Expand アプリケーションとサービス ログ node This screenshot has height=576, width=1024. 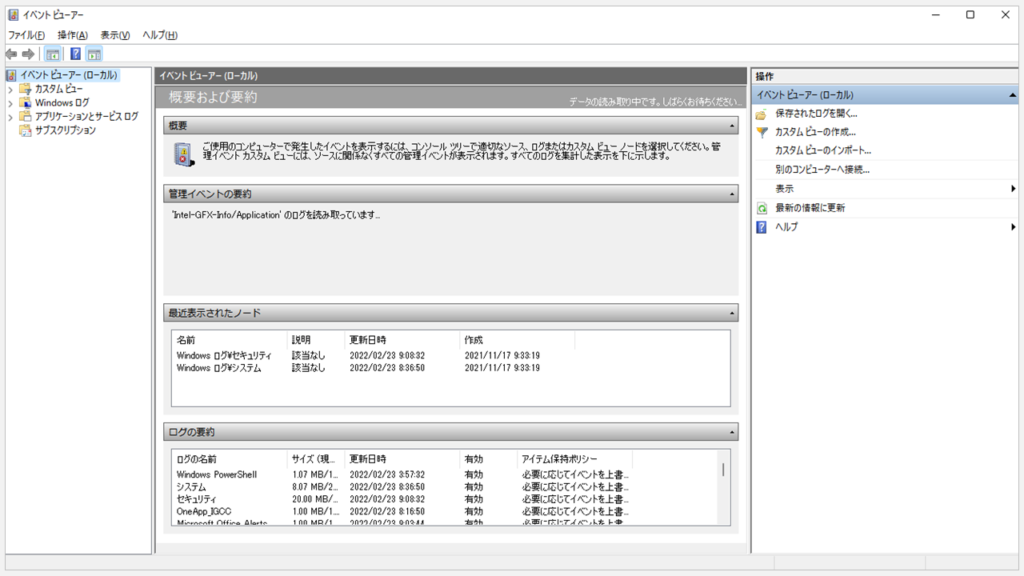point(10,117)
